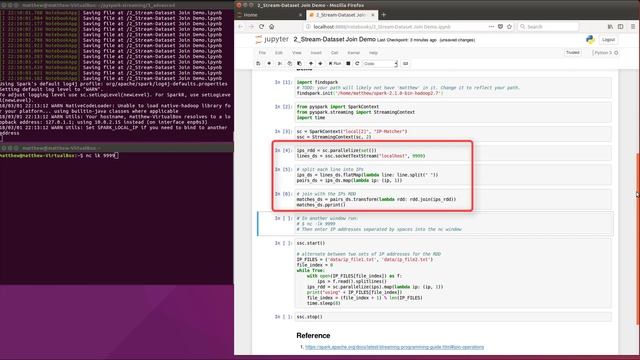Select the ssc.stop() cell

coord(453,317)
